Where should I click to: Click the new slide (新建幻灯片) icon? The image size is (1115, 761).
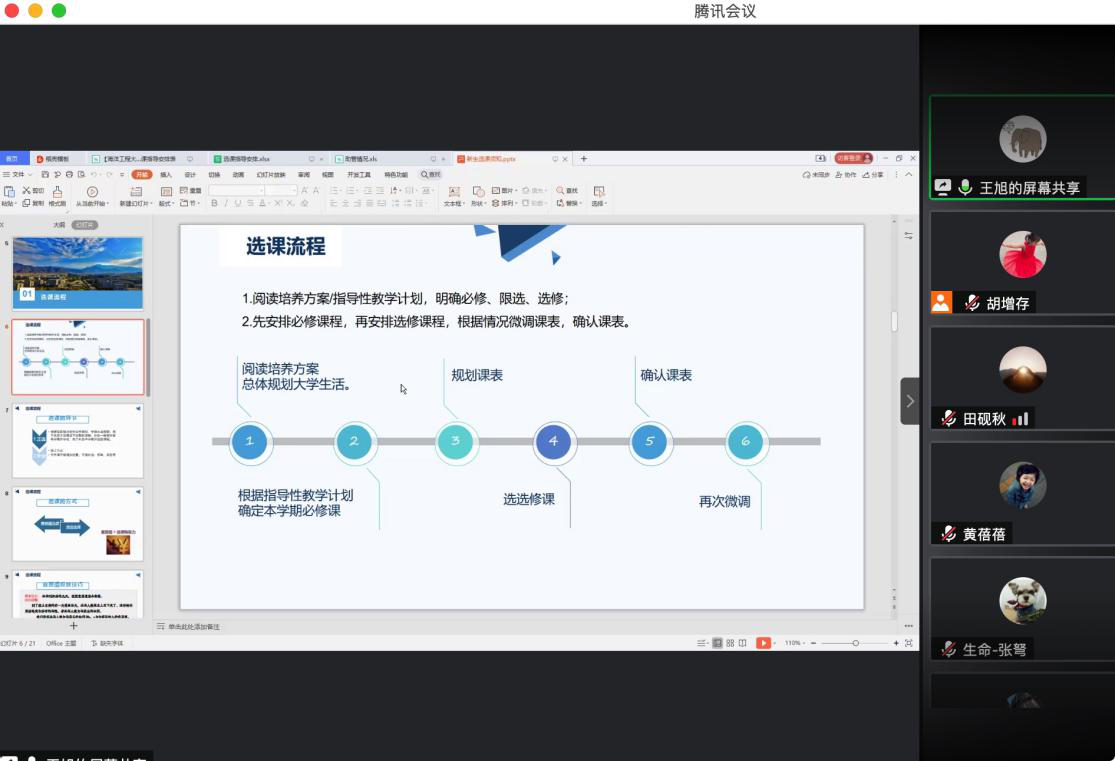point(136,191)
